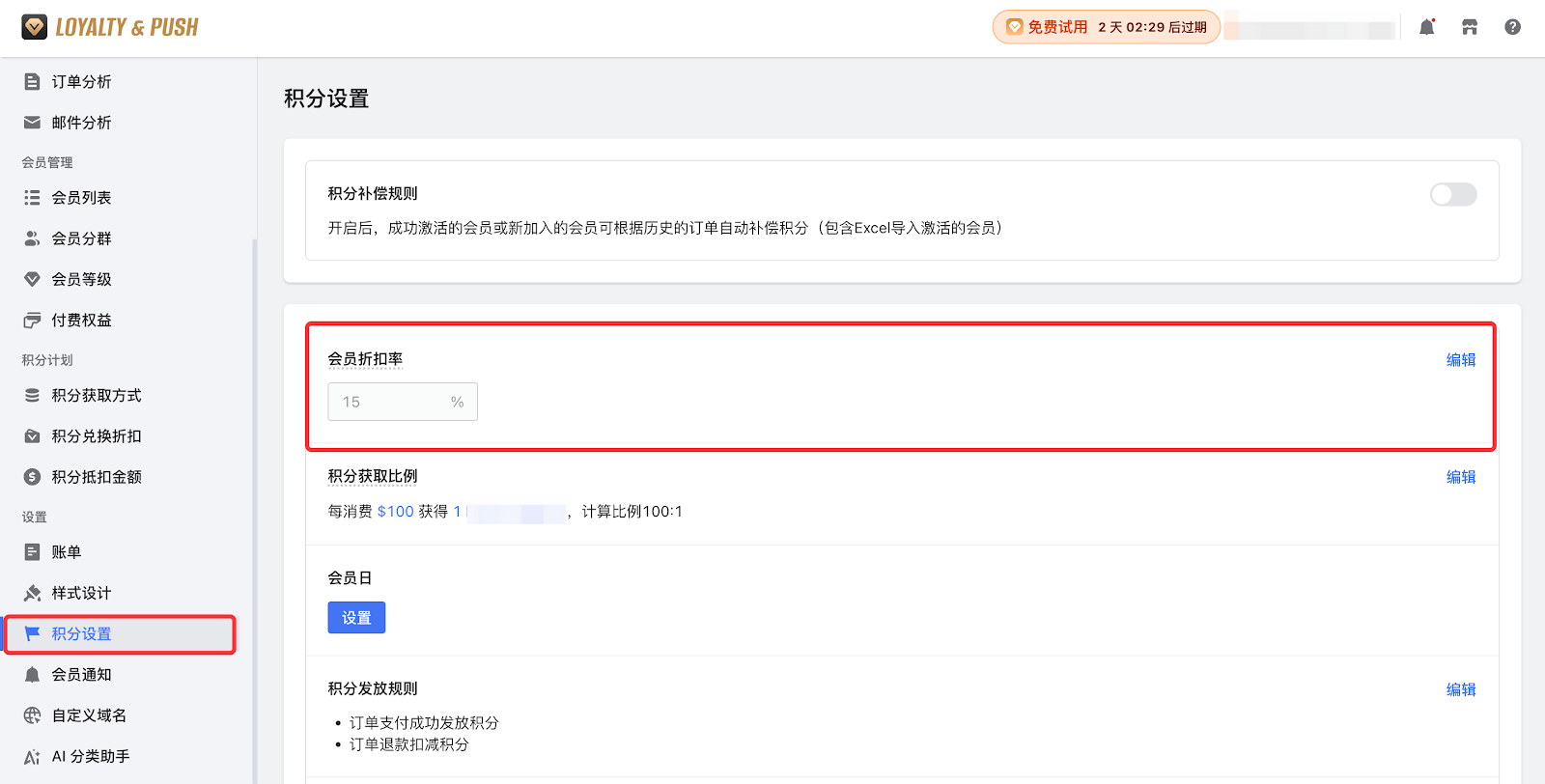Click the 免费试用 trial expiration badge

click(x=1106, y=27)
